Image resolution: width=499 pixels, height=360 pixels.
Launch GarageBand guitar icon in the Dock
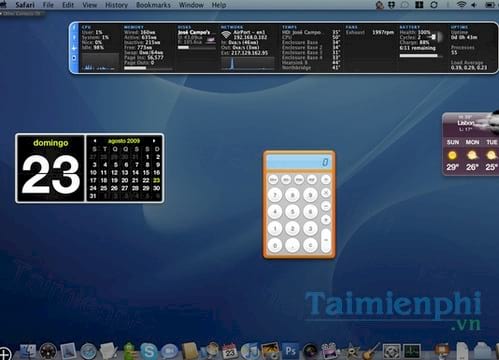371,351
